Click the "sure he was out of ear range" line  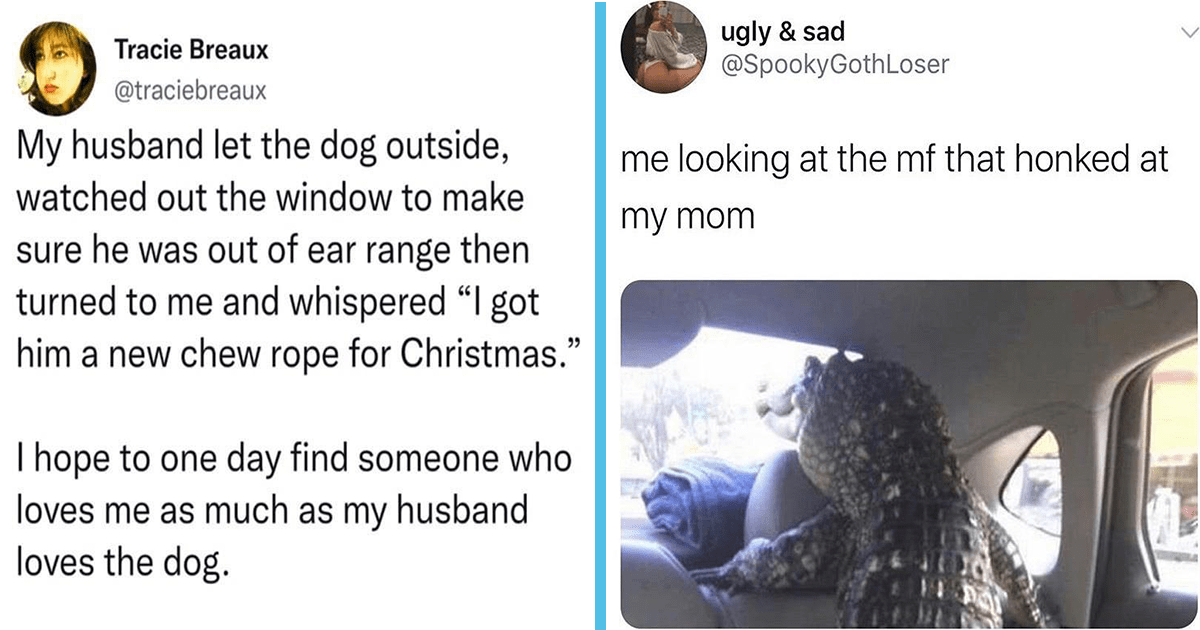(x=272, y=250)
